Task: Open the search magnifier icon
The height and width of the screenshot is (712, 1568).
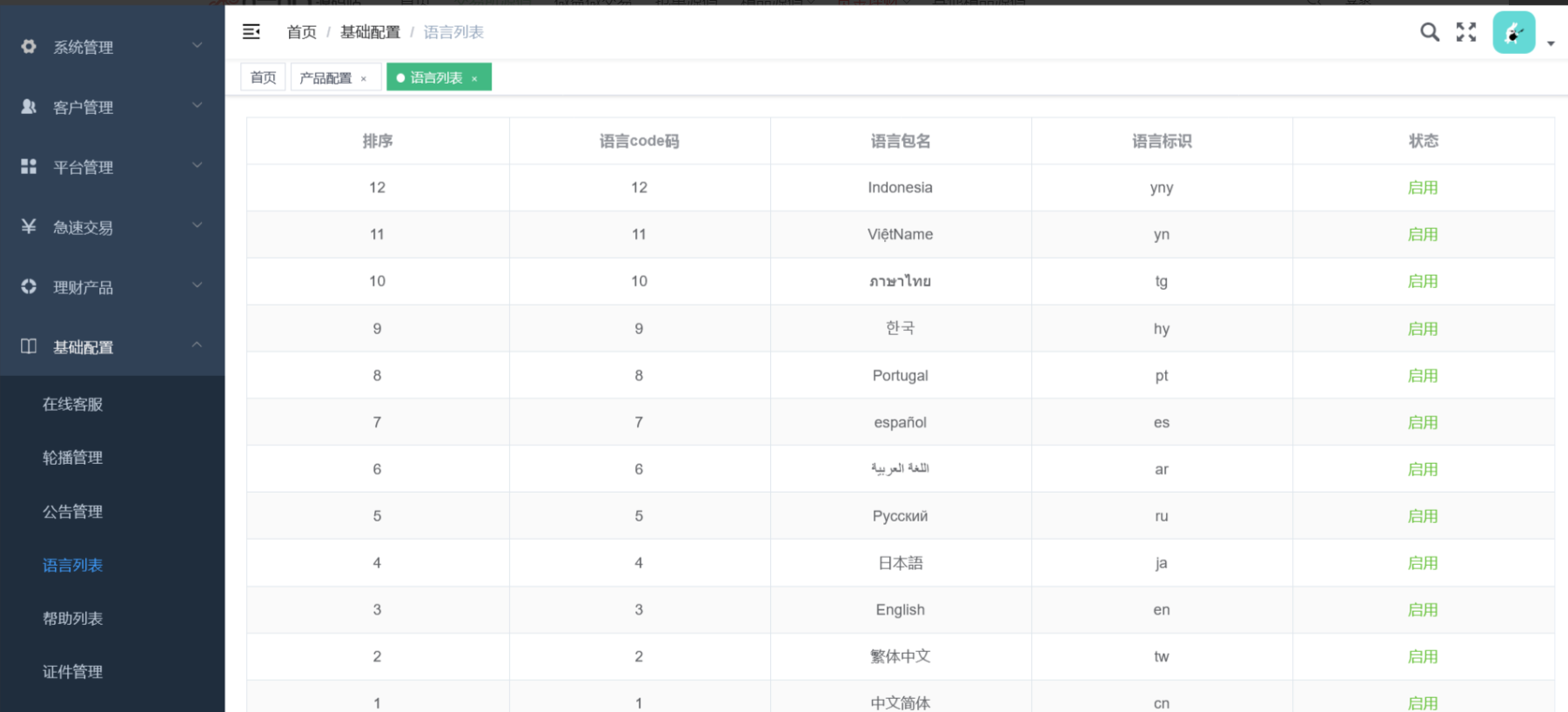Action: tap(1429, 32)
